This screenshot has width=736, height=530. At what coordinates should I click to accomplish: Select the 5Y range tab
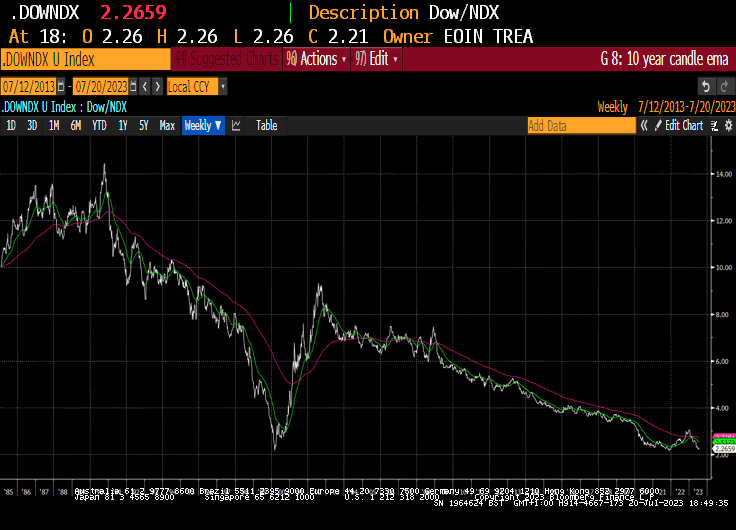144,125
